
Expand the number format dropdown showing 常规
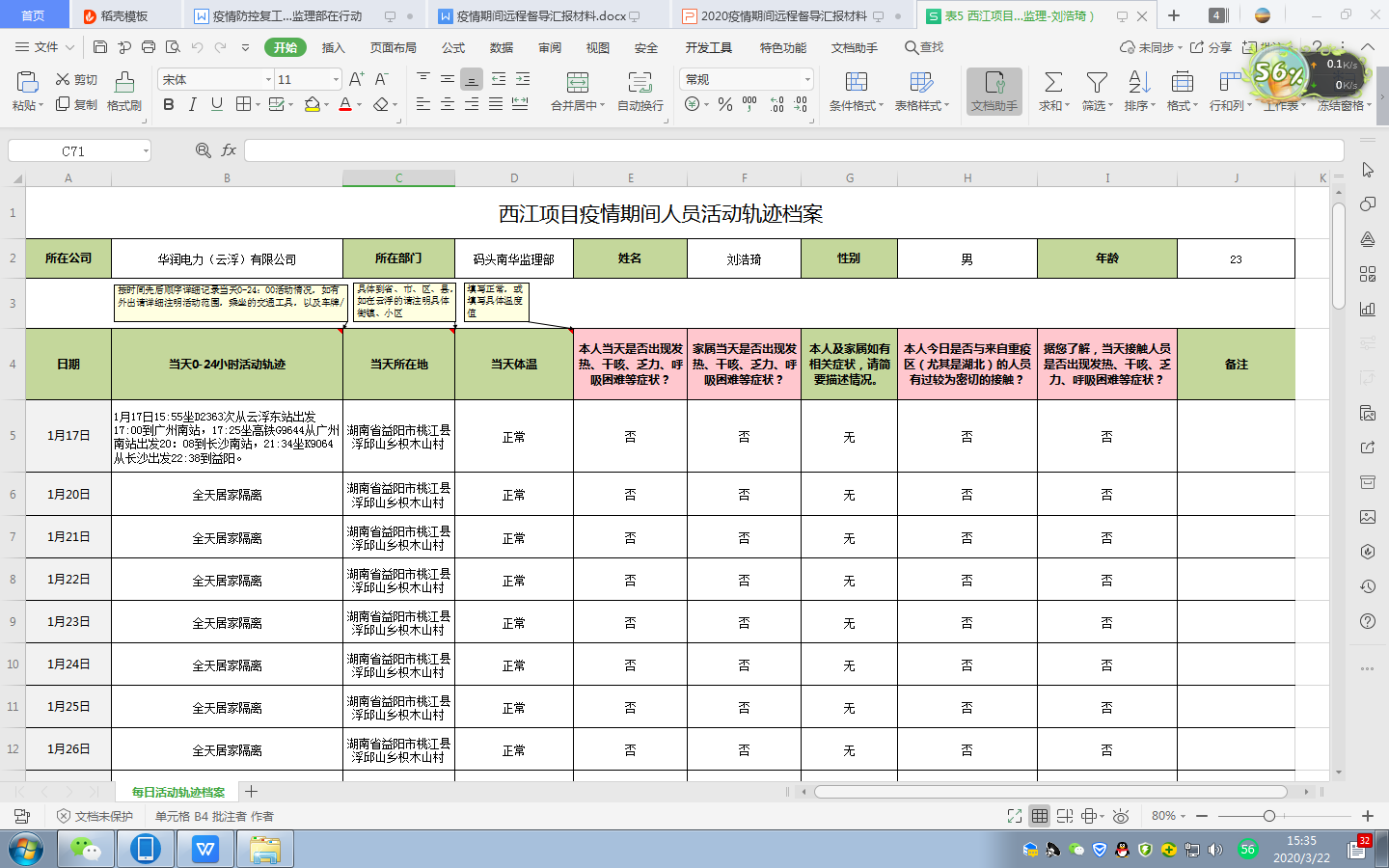807,80
